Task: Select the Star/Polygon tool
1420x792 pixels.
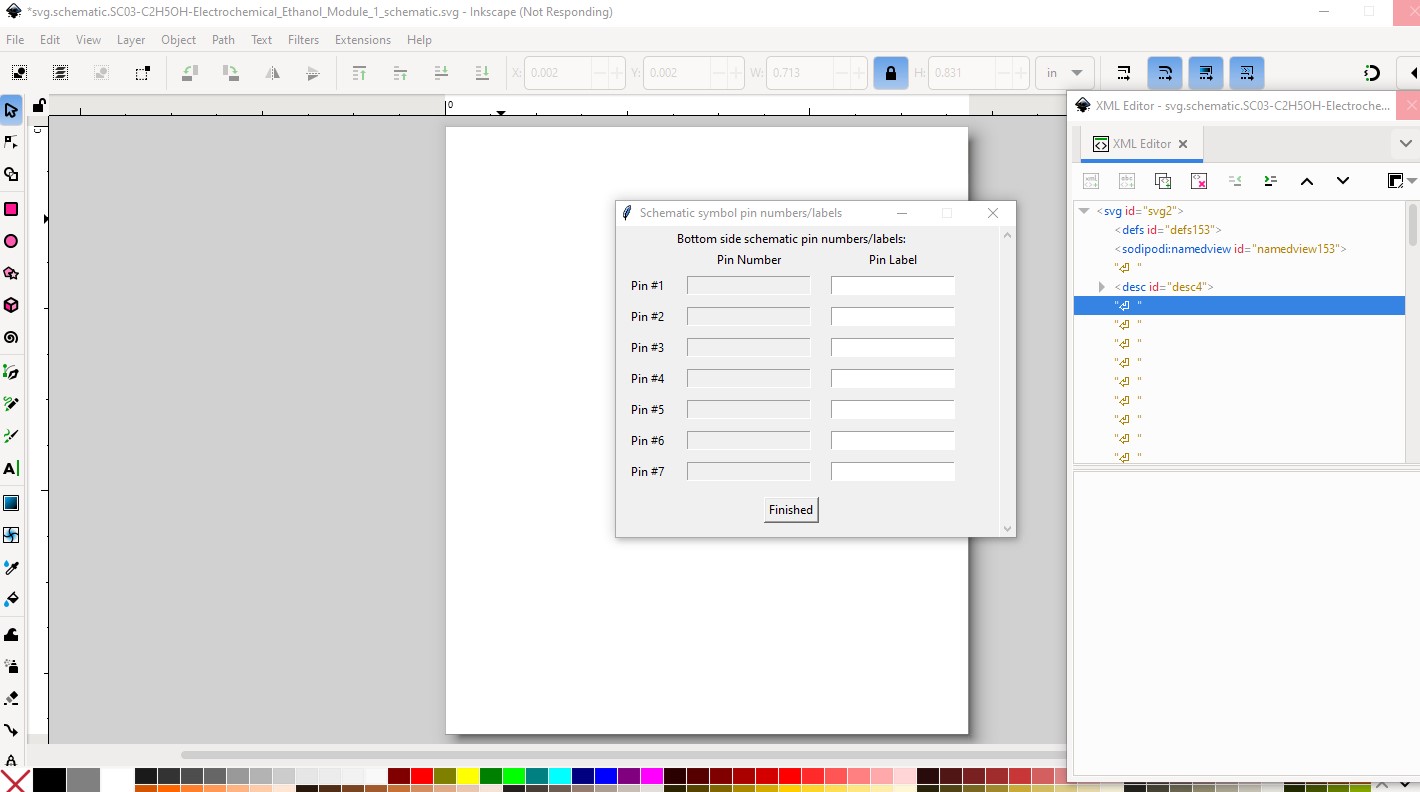Action: click(x=11, y=274)
